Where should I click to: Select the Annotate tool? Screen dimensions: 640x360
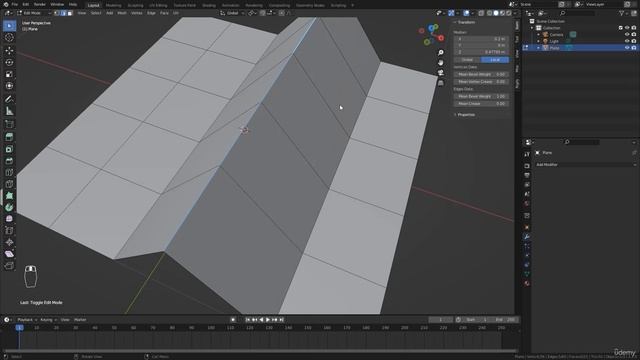point(9,99)
